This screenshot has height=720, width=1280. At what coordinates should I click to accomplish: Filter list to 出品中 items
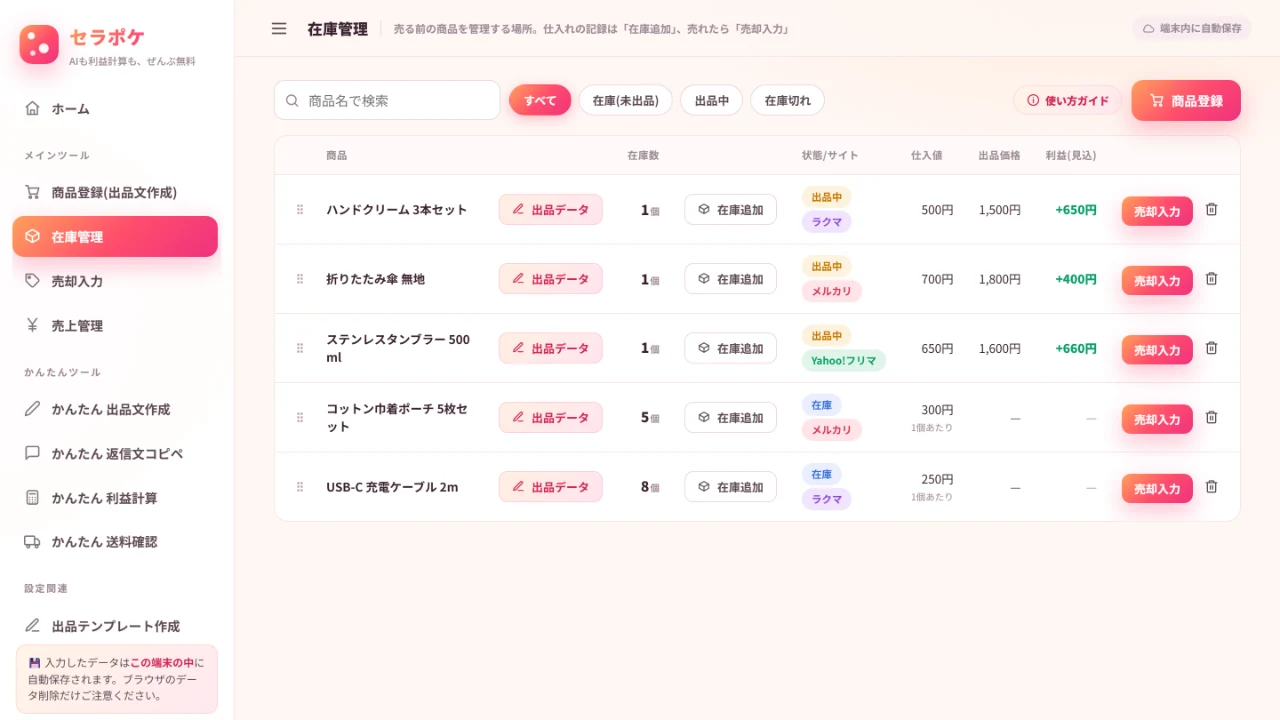711,100
